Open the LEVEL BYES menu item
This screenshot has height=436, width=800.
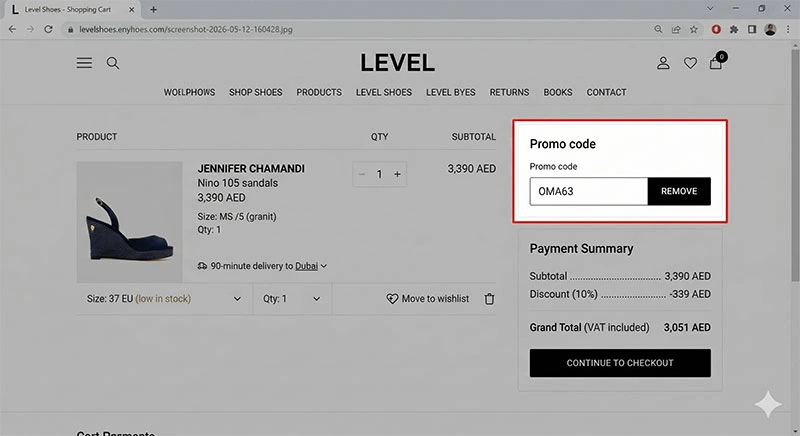[x=451, y=92]
